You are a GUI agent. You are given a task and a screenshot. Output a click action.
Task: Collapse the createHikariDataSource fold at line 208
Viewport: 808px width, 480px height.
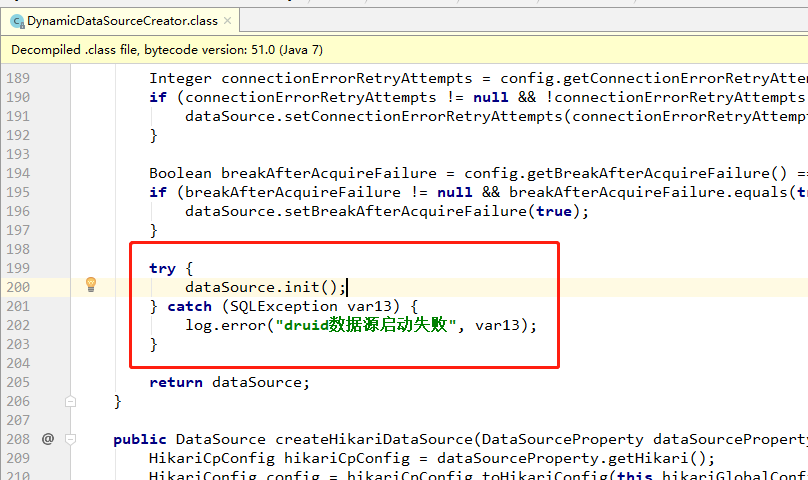[x=71, y=439]
